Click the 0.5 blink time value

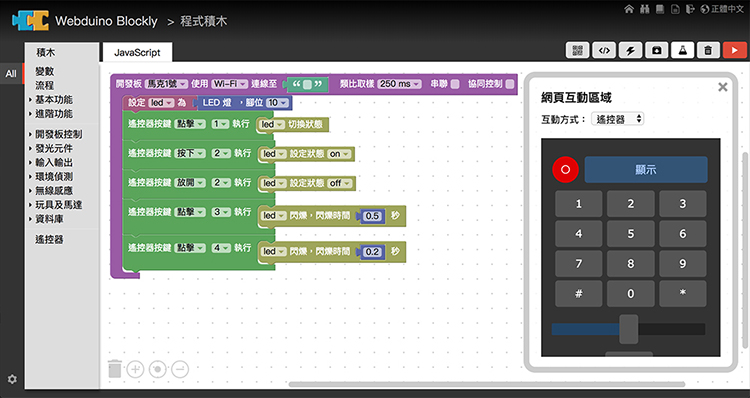372,216
